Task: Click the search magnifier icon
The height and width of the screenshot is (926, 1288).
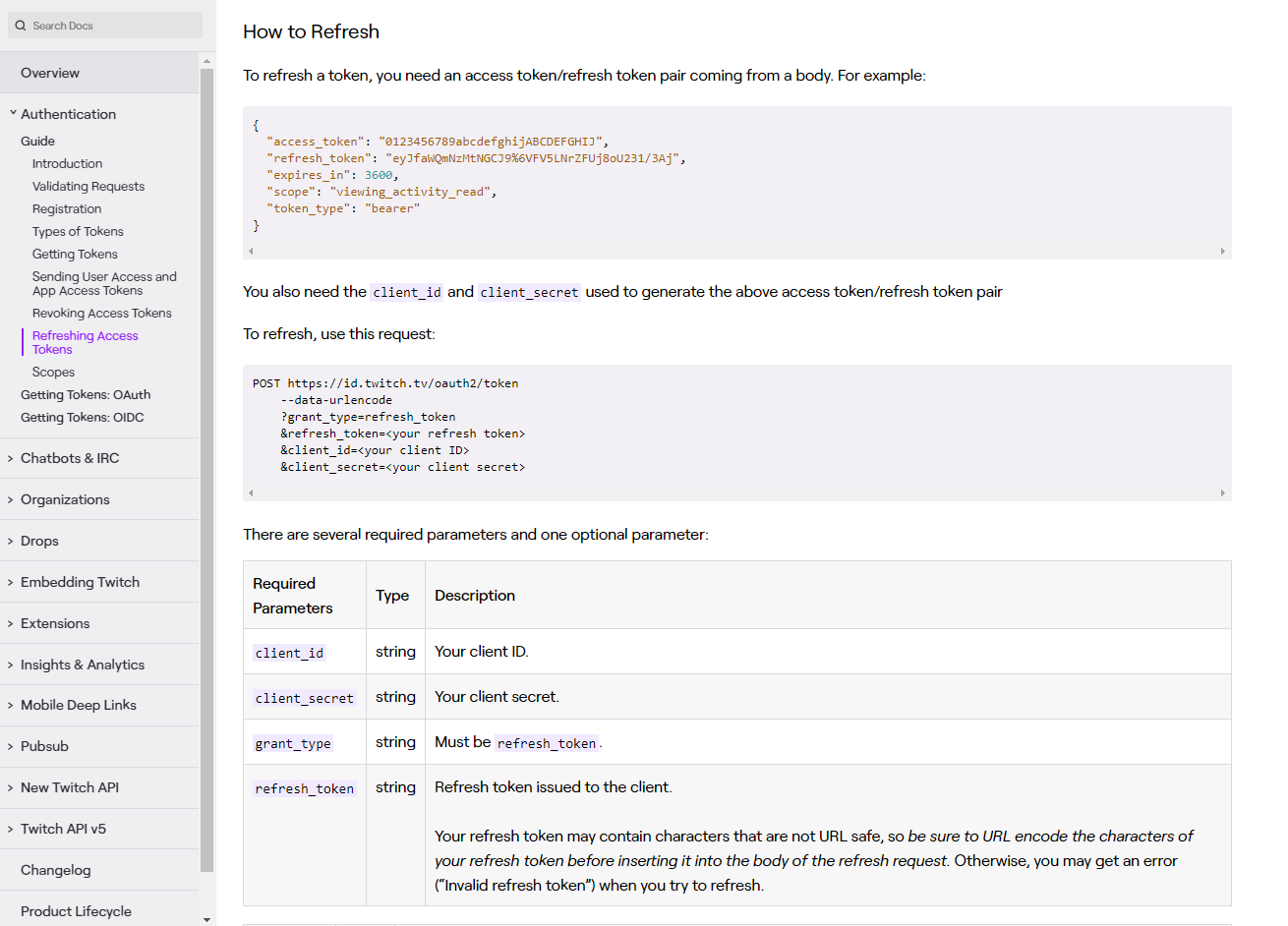Action: tap(21, 26)
